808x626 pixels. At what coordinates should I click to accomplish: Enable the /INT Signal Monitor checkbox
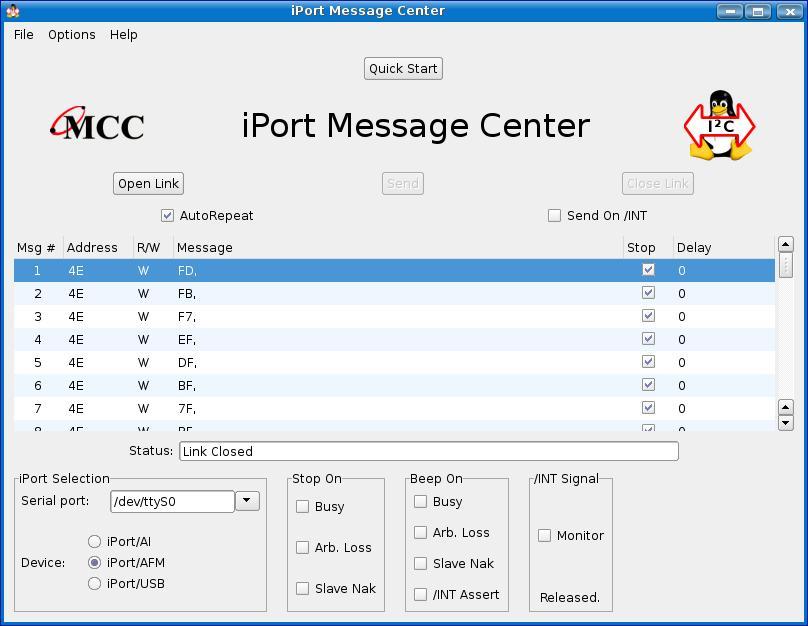544,535
